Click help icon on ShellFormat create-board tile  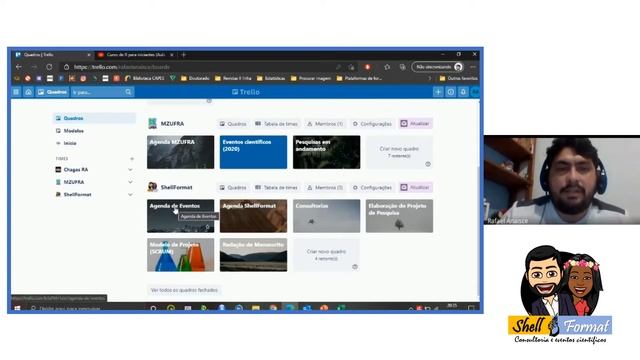coord(355,267)
